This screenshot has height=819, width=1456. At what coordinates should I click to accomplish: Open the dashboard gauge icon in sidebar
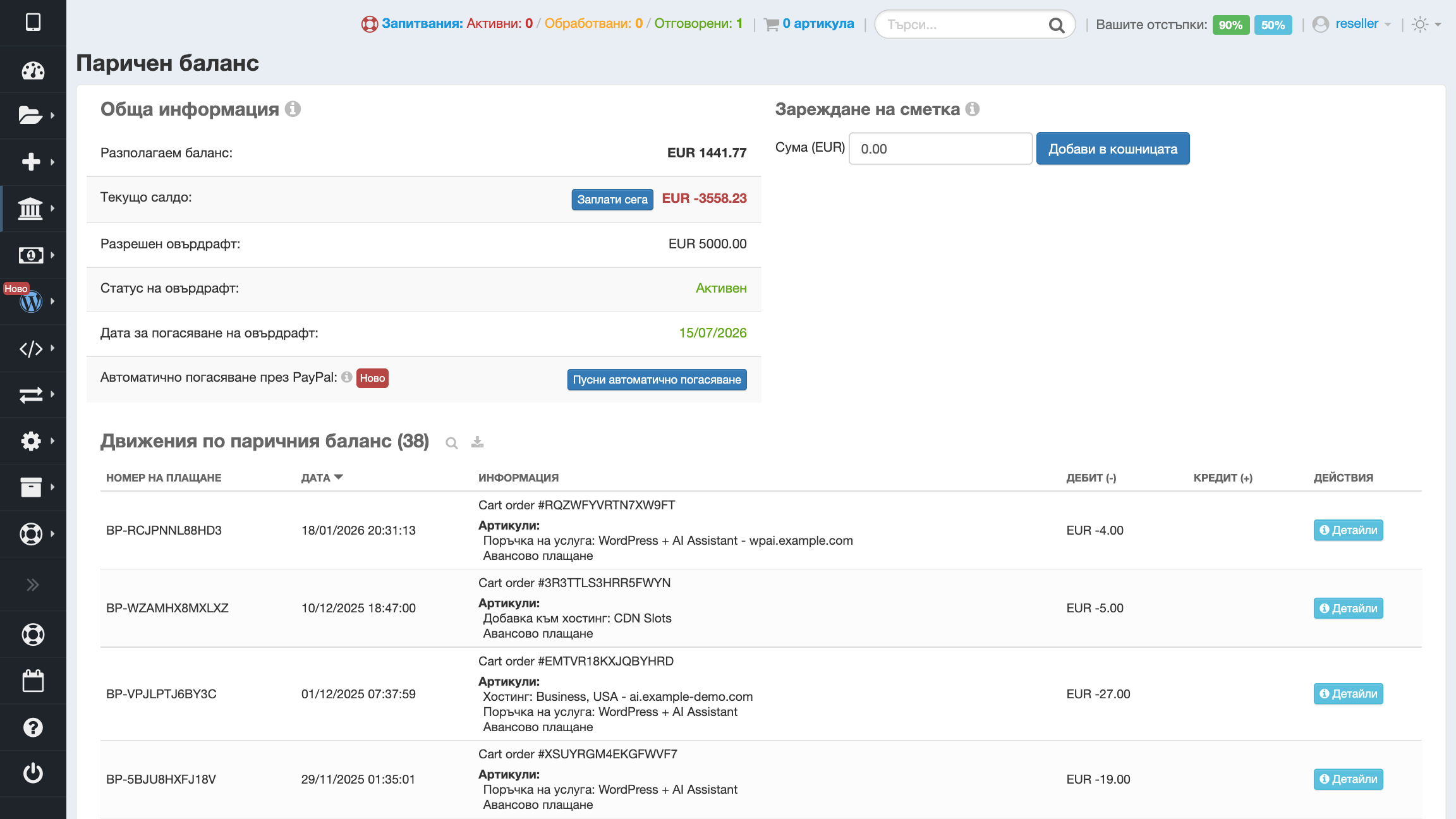point(33,70)
